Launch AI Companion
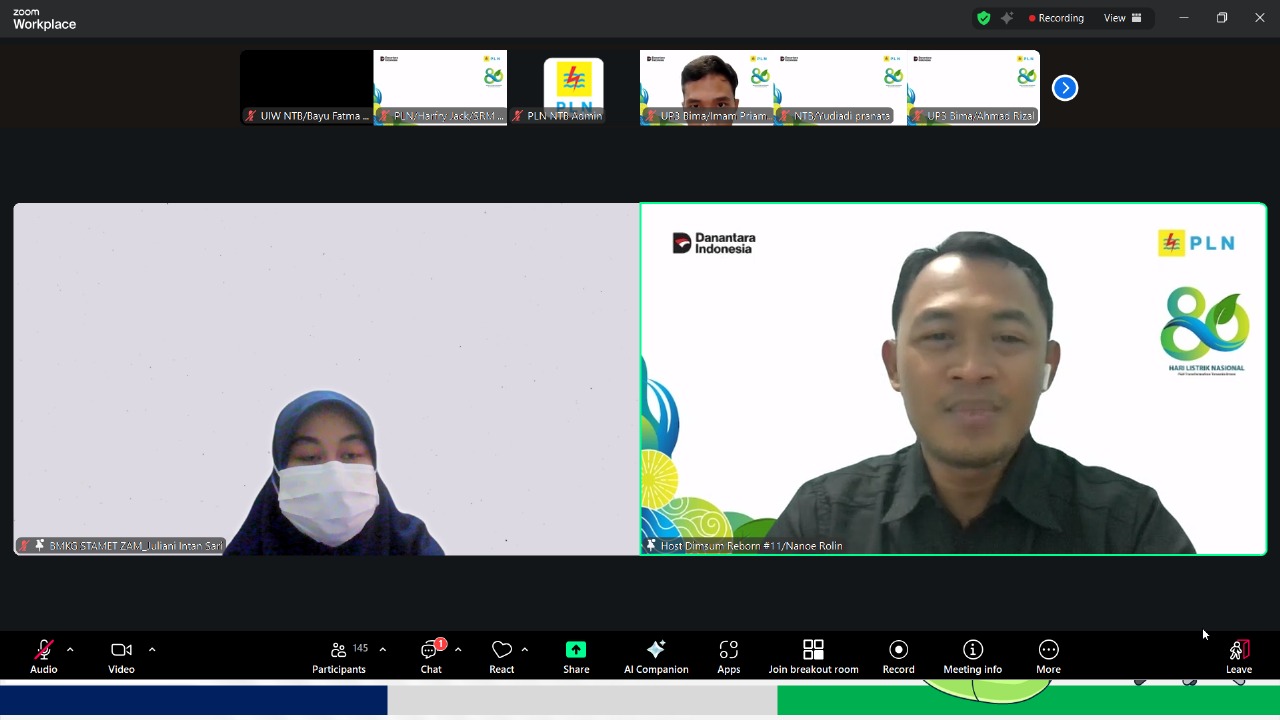This screenshot has height=720, width=1280. (656, 656)
